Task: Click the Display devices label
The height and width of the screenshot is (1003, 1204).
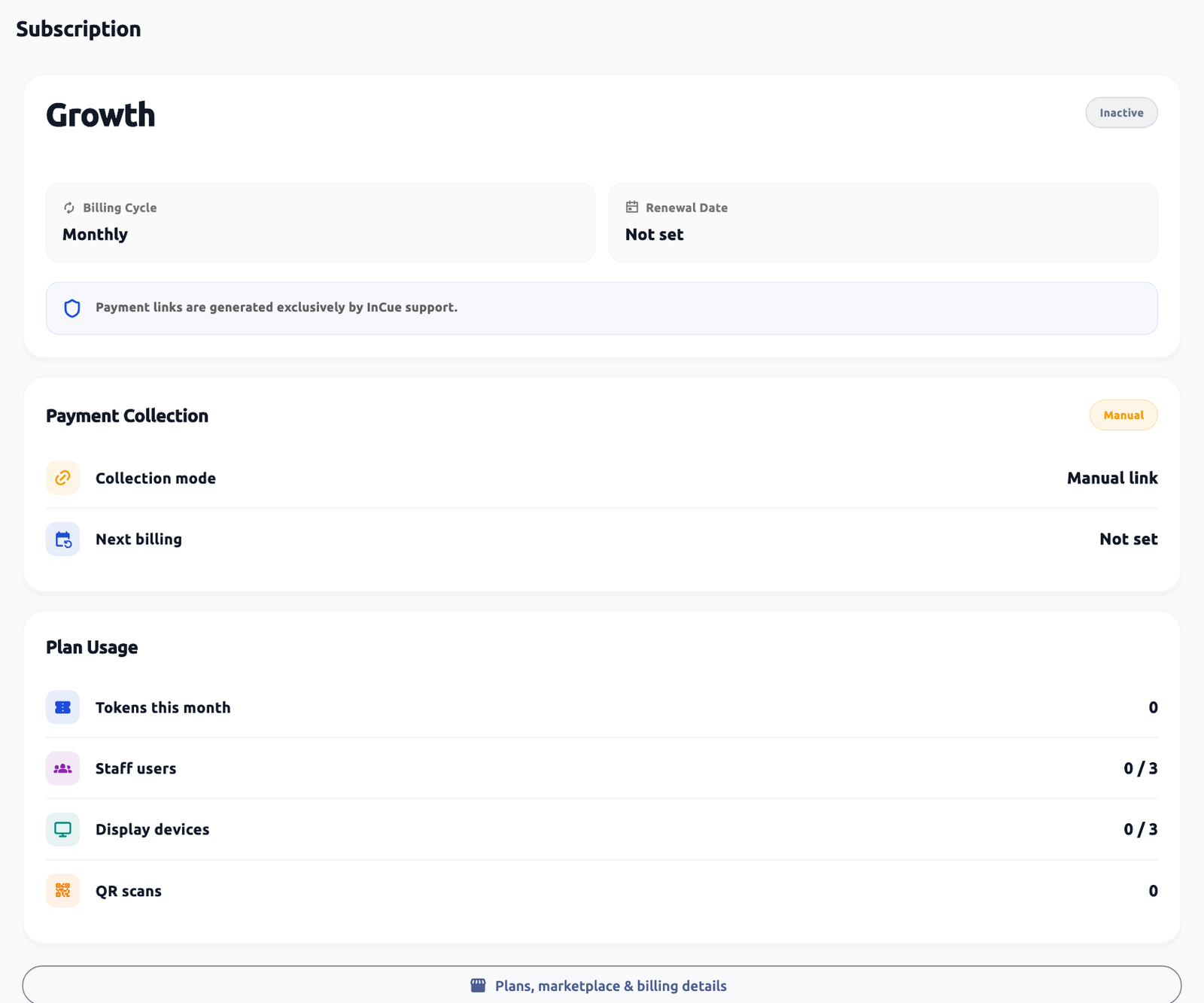Action: pyautogui.click(x=153, y=829)
